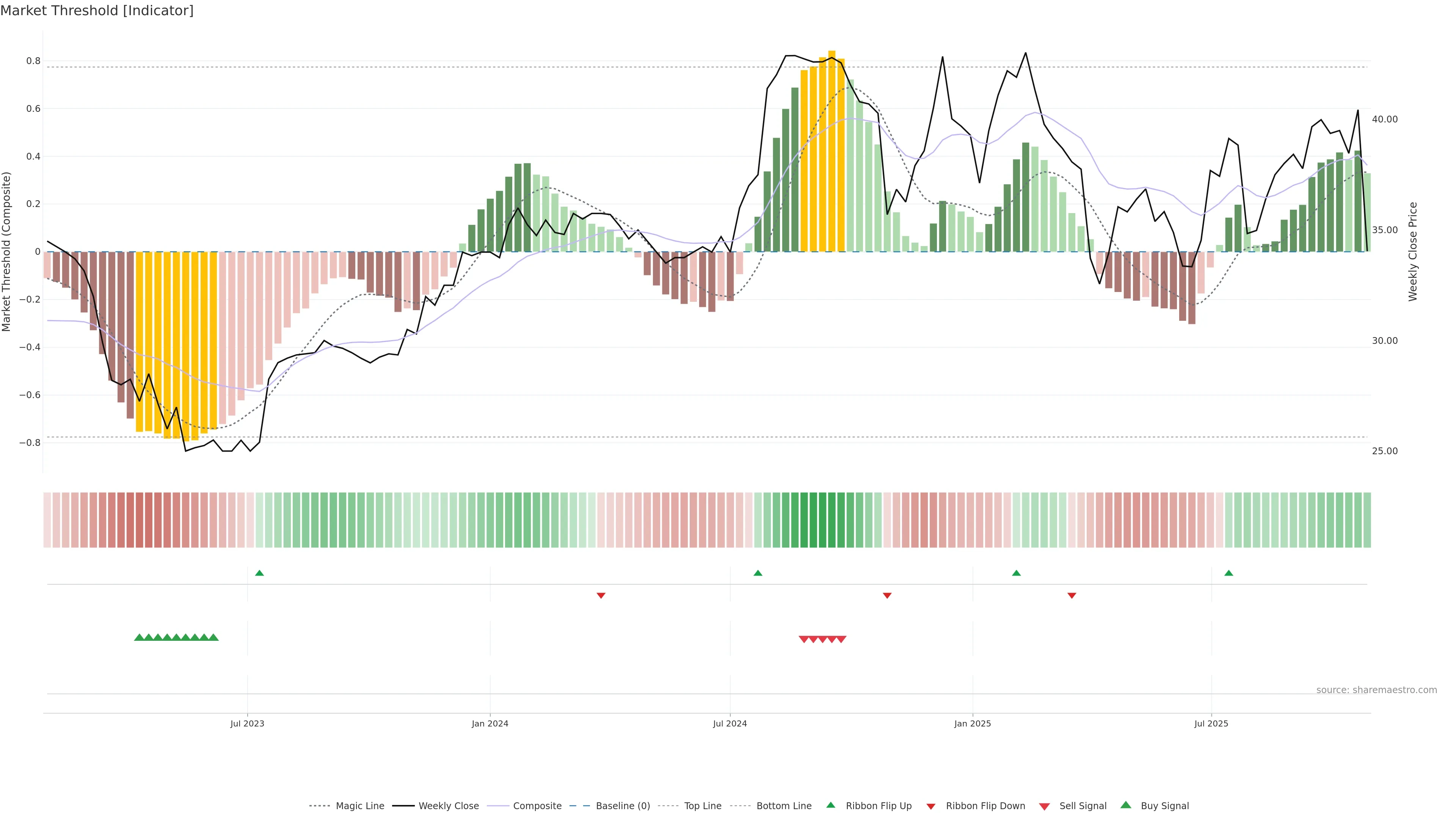Click the Ribbon Flip Up legend triangle icon
Image resolution: width=1456 pixels, height=819 pixels.
tap(830, 805)
